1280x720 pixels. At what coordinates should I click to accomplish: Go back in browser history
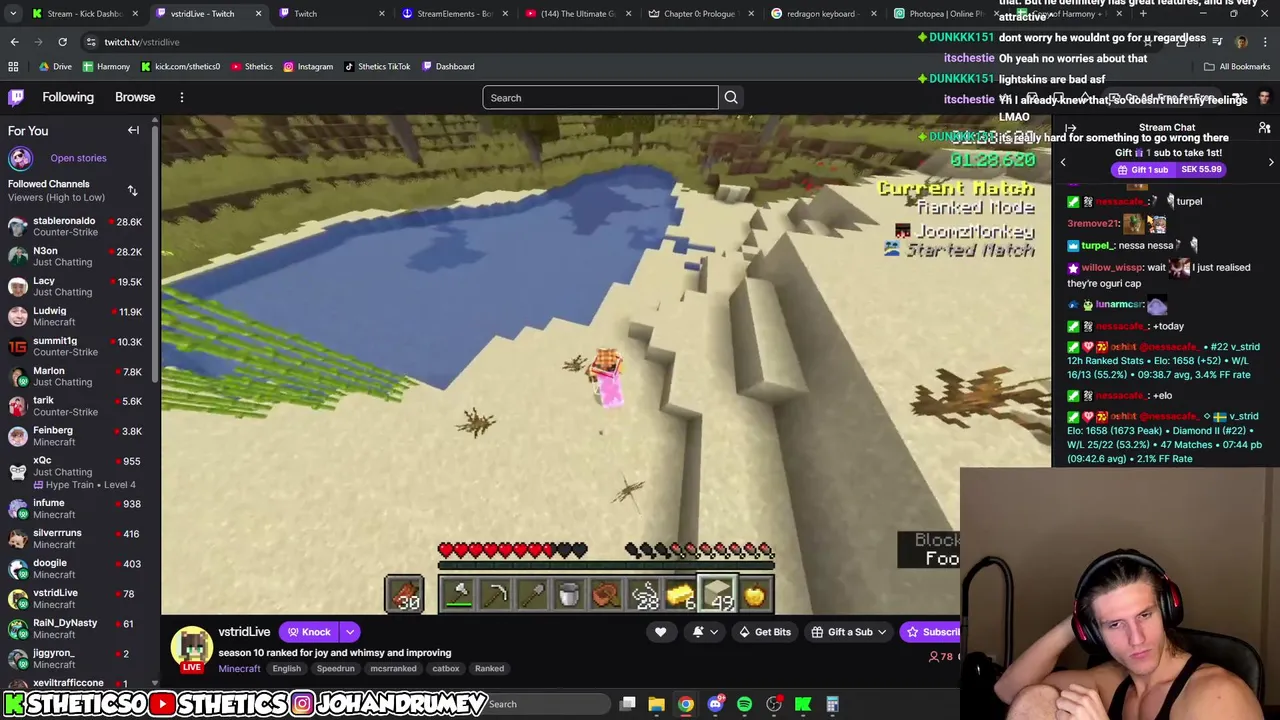click(14, 42)
